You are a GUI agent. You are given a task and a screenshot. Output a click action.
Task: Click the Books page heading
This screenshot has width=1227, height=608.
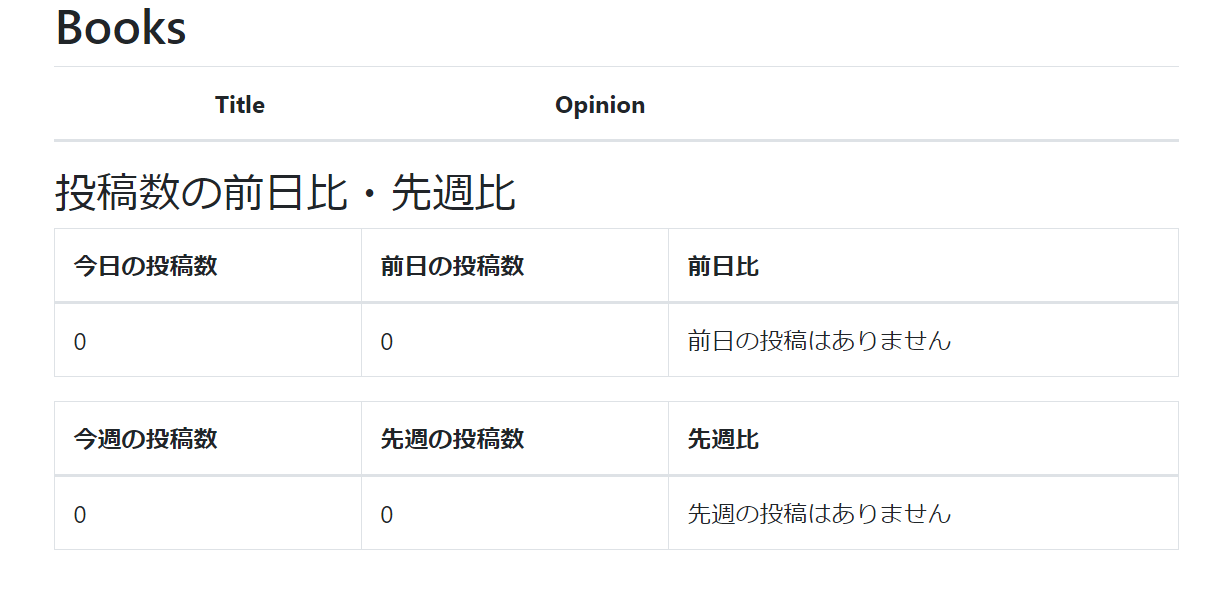pyautogui.click(x=121, y=27)
